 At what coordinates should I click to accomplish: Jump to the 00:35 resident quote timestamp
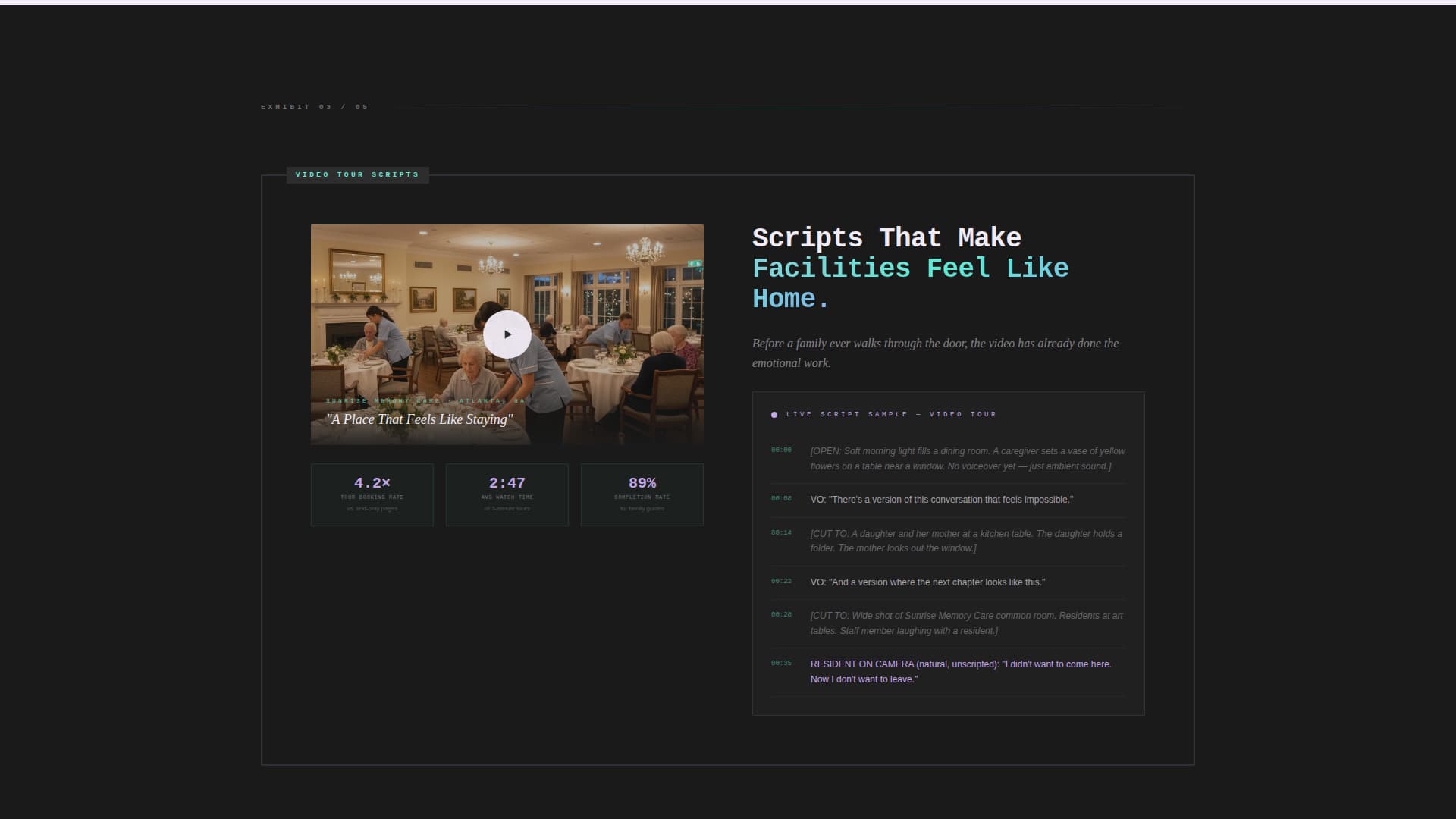click(781, 663)
